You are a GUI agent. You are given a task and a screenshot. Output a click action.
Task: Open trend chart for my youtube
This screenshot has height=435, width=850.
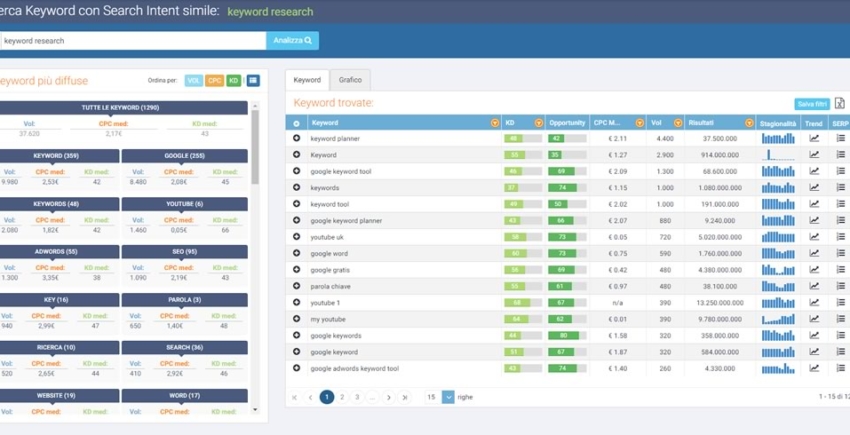pyautogui.click(x=814, y=319)
